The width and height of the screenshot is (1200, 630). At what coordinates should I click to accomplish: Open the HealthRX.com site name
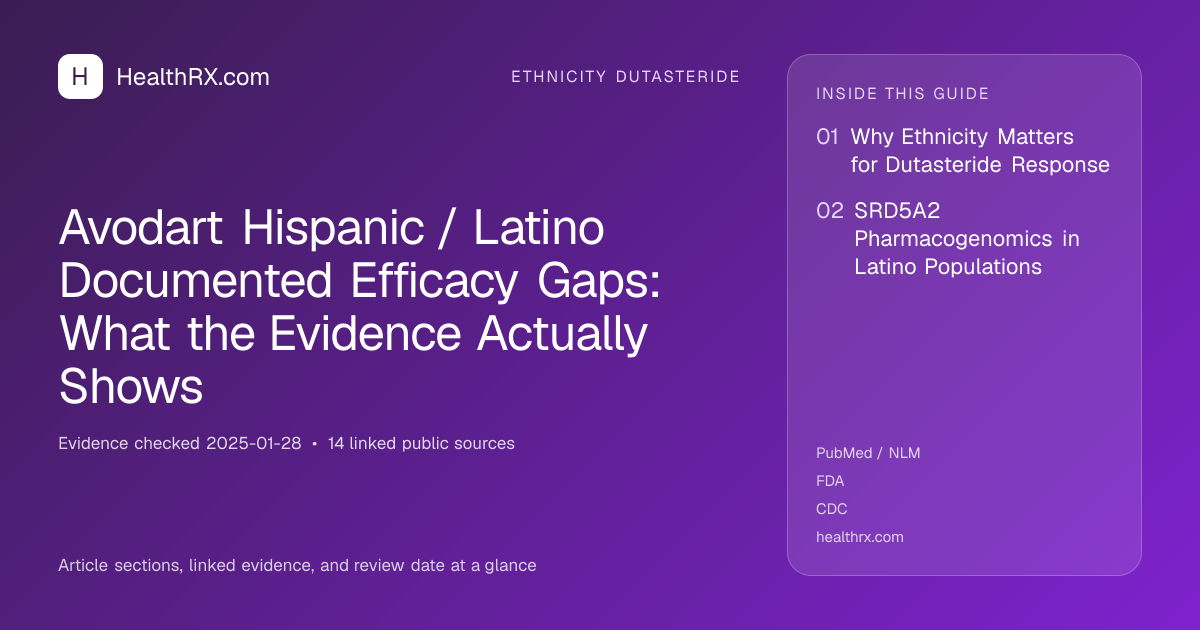193,77
